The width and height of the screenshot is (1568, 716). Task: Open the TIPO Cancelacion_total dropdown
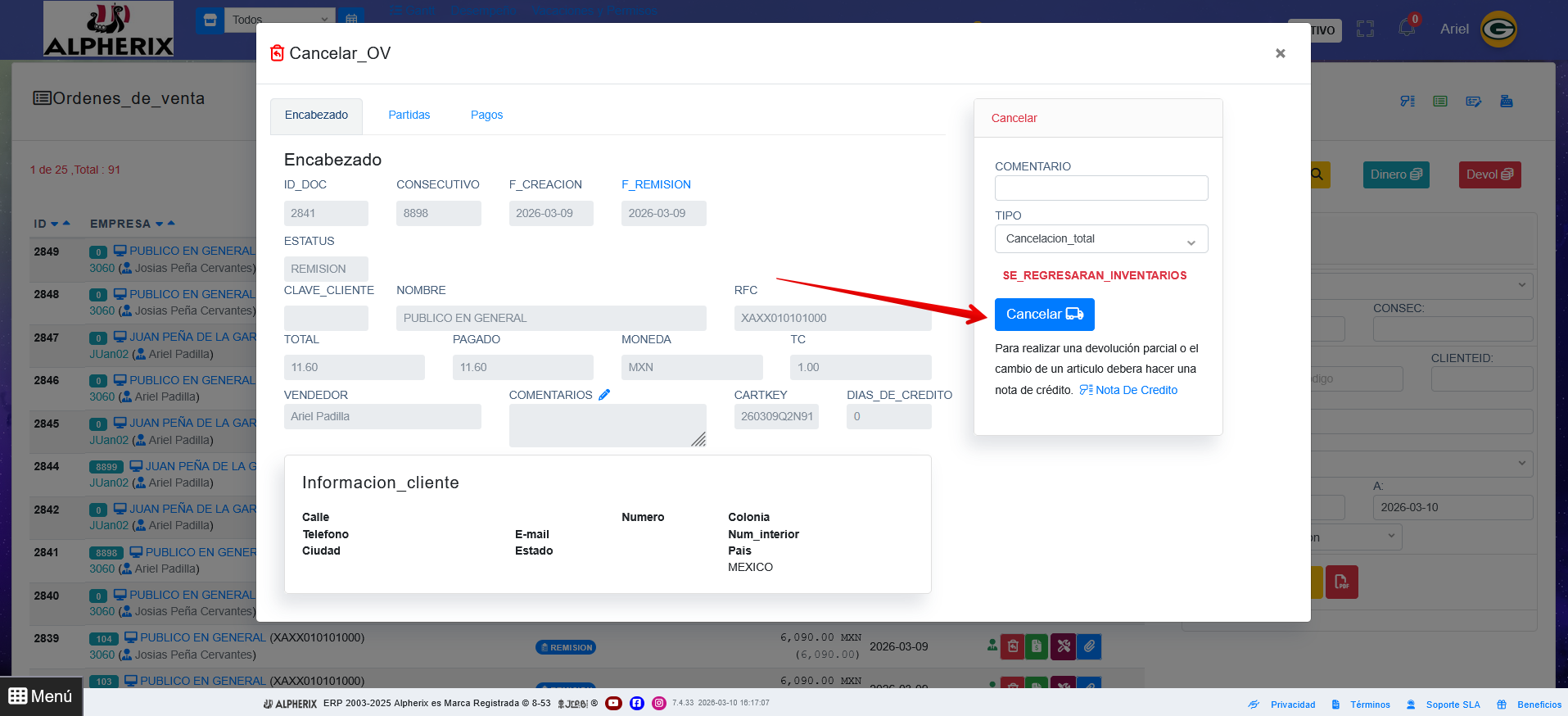coord(1100,239)
